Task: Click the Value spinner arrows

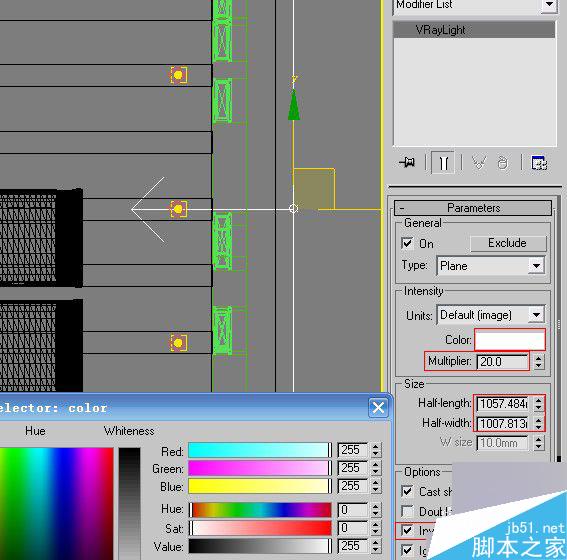Action: (x=376, y=546)
